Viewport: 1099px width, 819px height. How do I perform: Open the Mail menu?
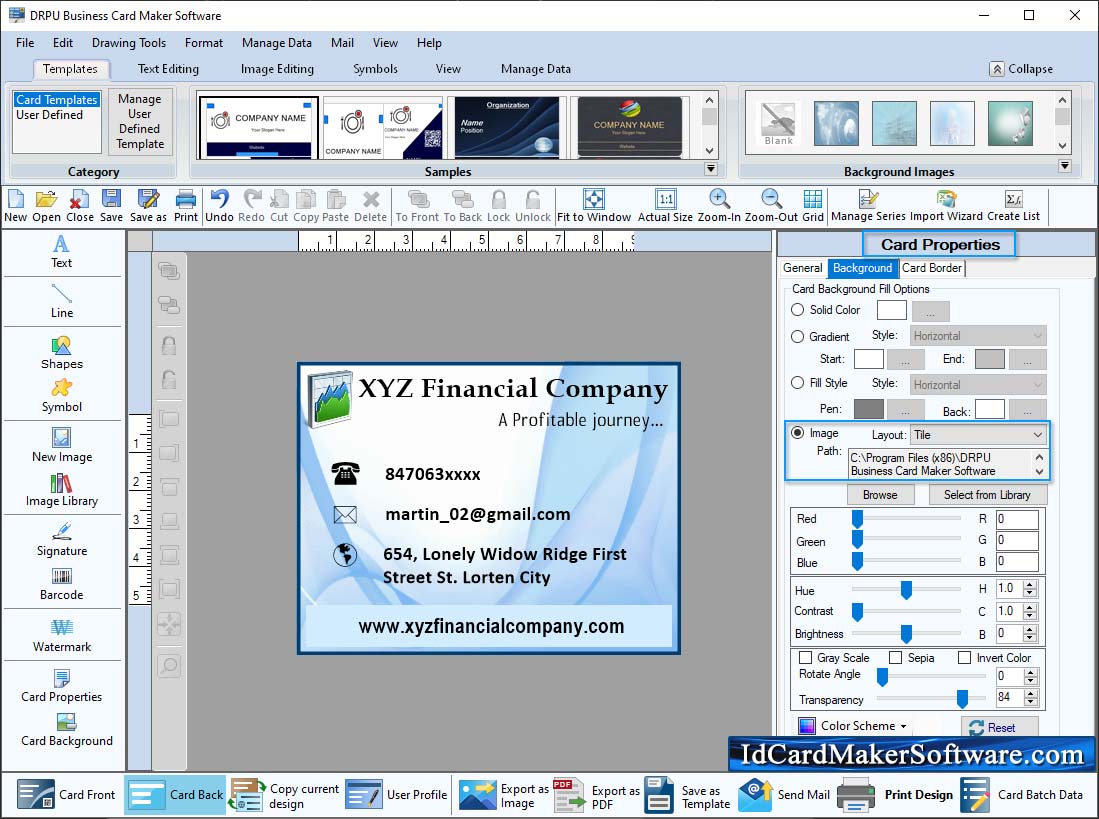[x=342, y=43]
